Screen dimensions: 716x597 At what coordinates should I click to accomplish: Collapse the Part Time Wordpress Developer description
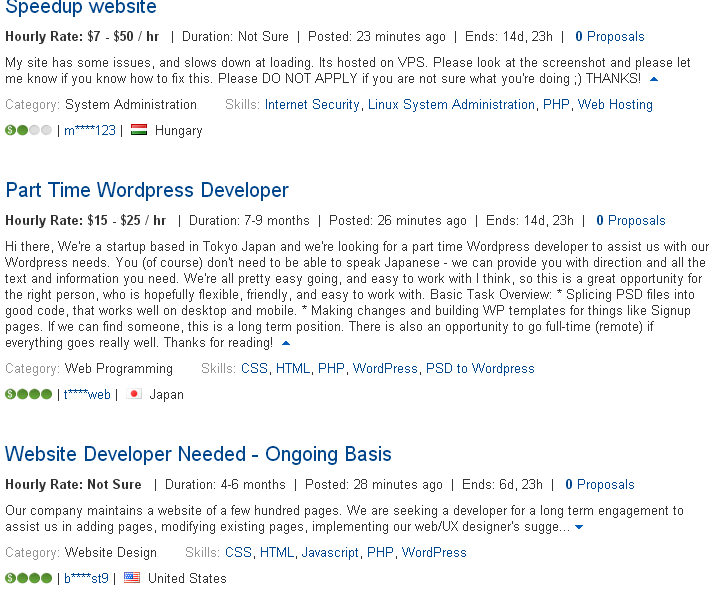[x=286, y=343]
